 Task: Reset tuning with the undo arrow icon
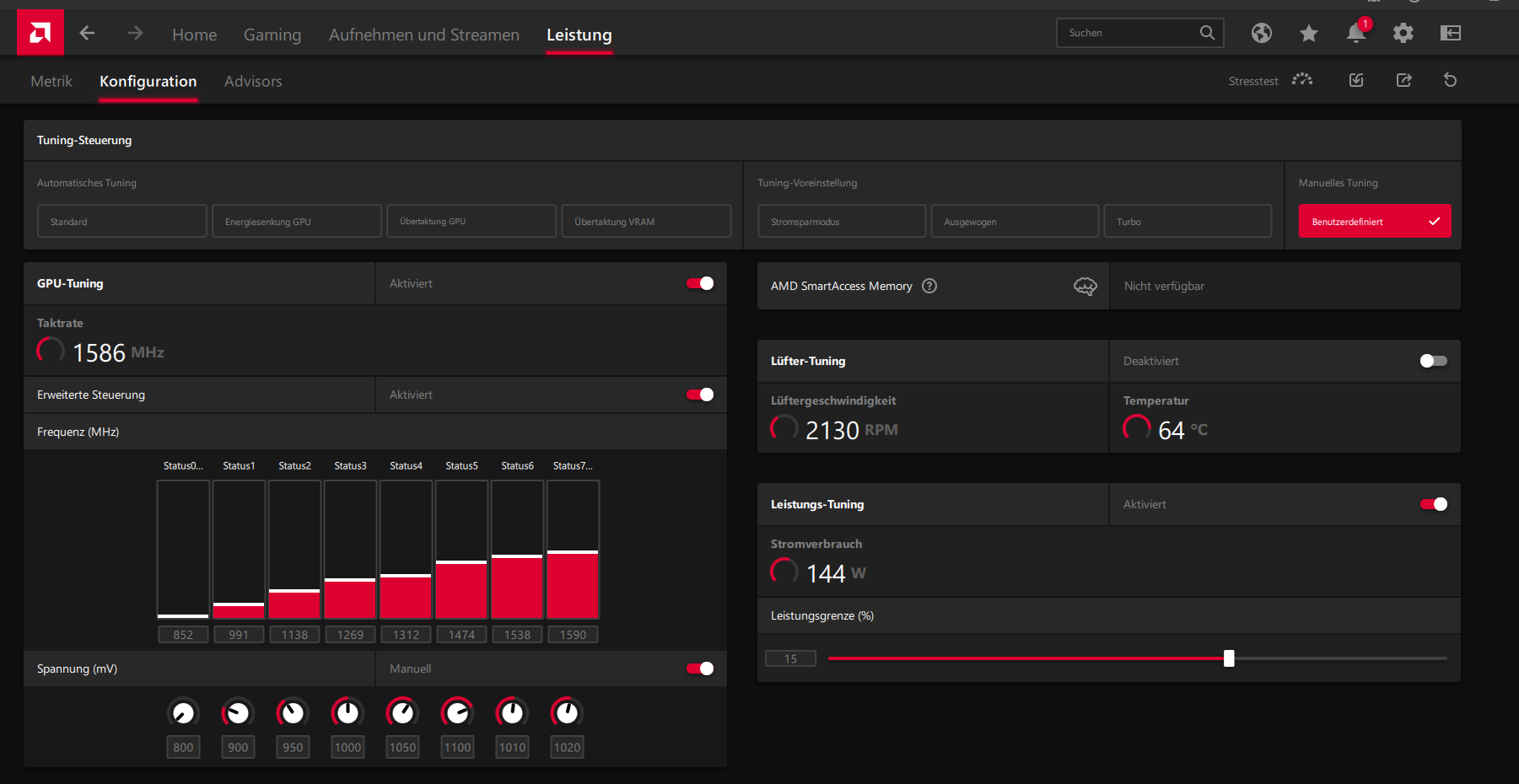tap(1451, 80)
